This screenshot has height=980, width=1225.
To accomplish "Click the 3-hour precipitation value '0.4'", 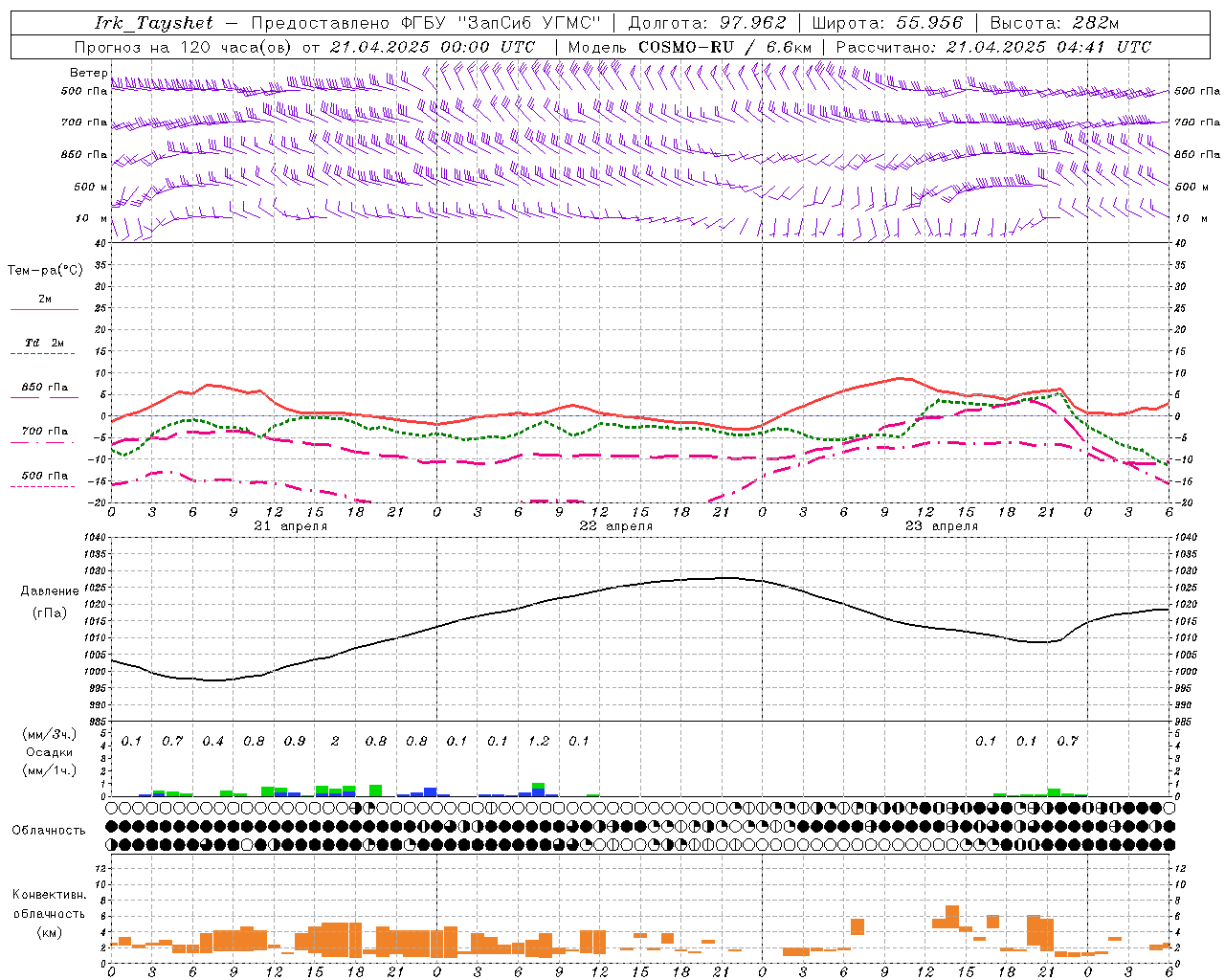I will click(x=212, y=742).
